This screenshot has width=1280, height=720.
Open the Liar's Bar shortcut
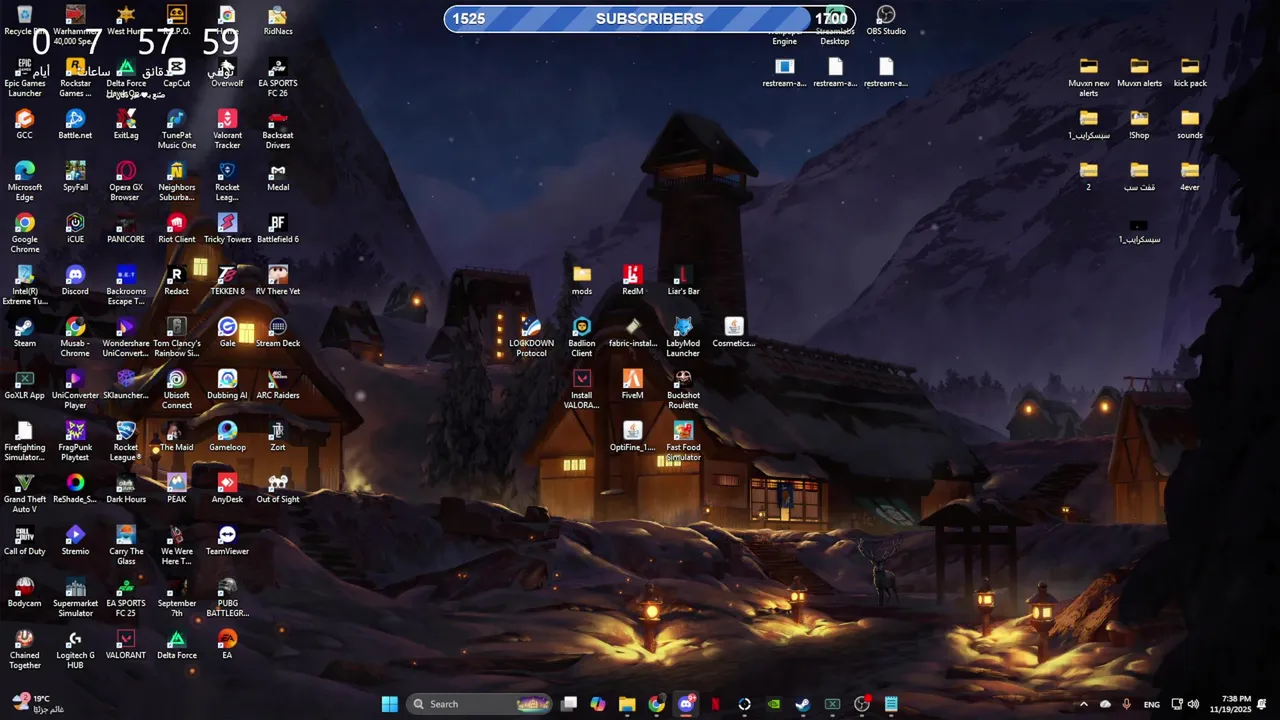pyautogui.click(x=683, y=280)
